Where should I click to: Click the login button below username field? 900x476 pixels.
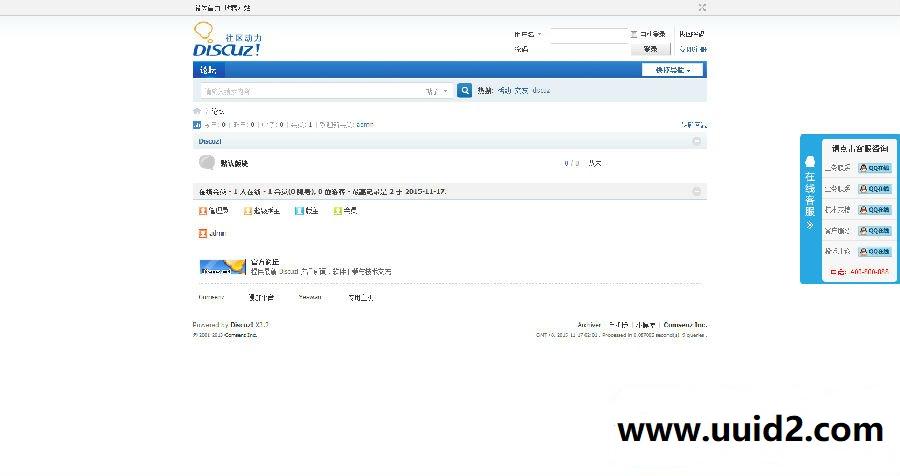pyautogui.click(x=650, y=49)
